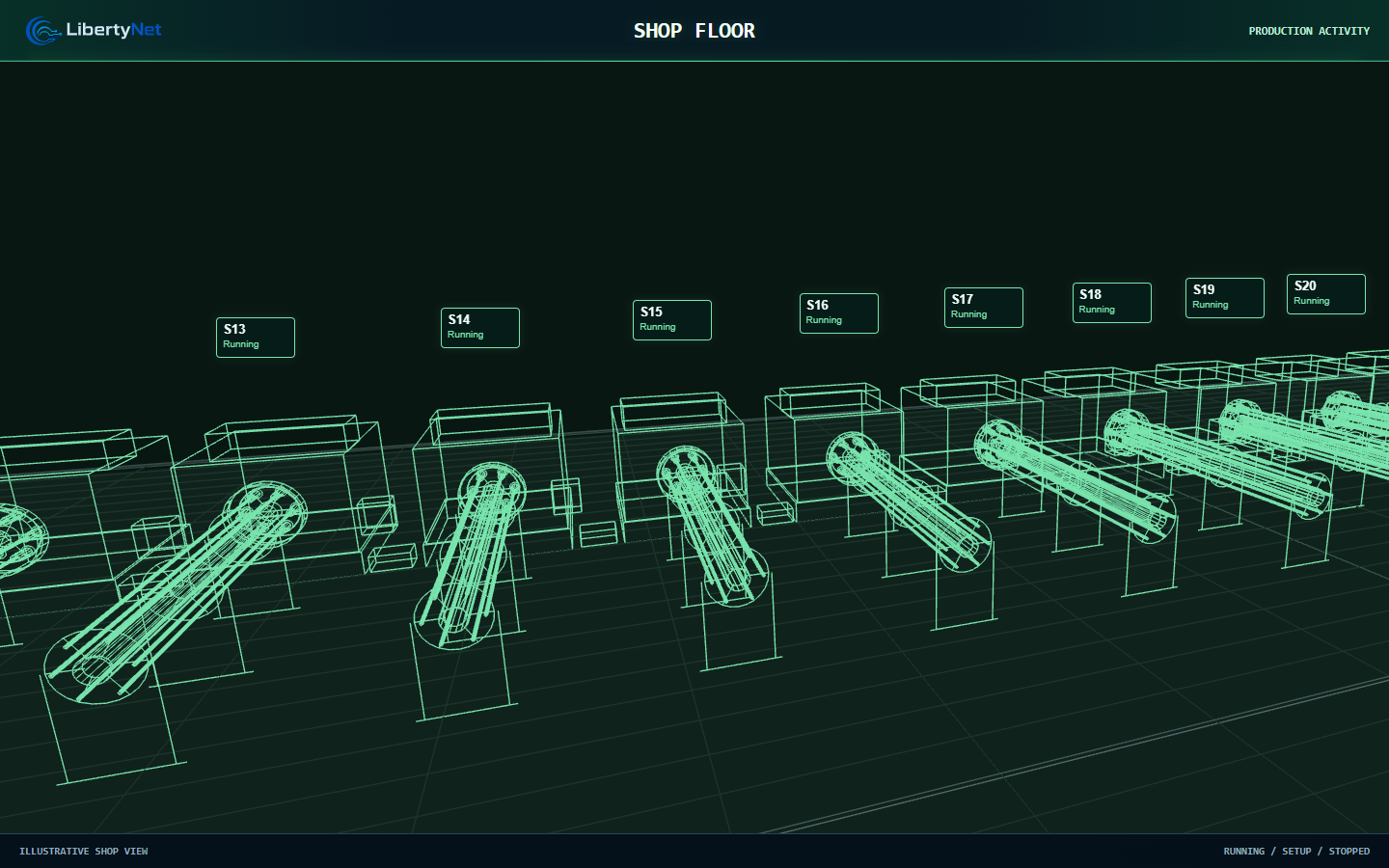This screenshot has width=1389, height=868.
Task: Click the SHOP FLOOR title
Action: (x=694, y=31)
